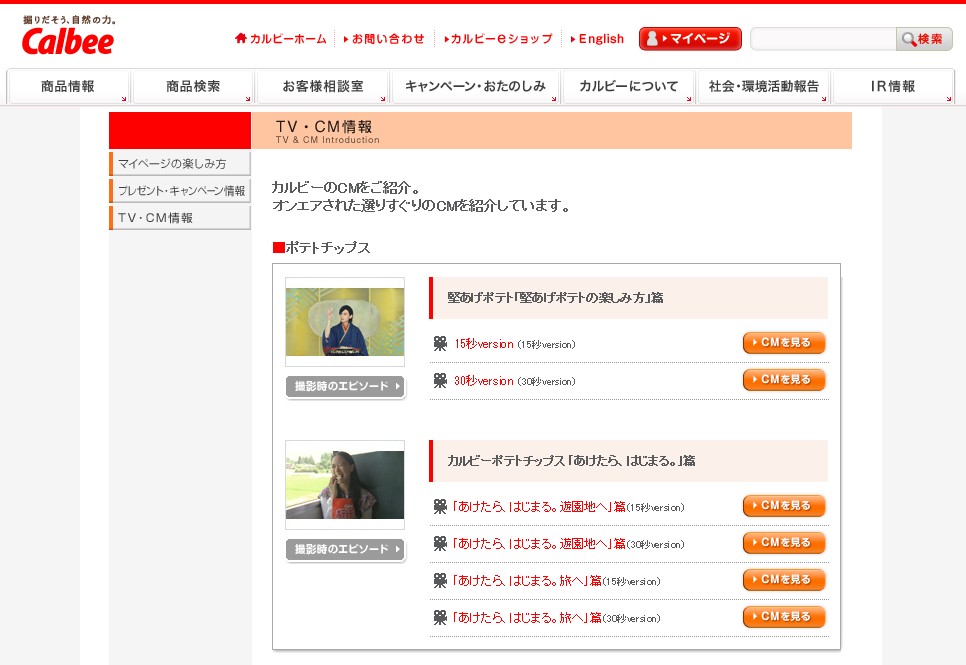966x665 pixels.
Task: Click CMを見る for 旅へ 15秒version
Action: coord(784,579)
